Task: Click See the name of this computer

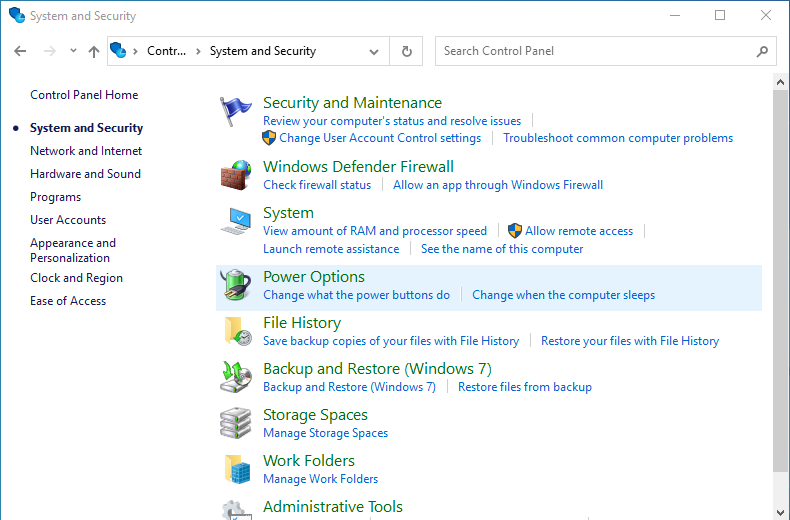Action: click(502, 249)
